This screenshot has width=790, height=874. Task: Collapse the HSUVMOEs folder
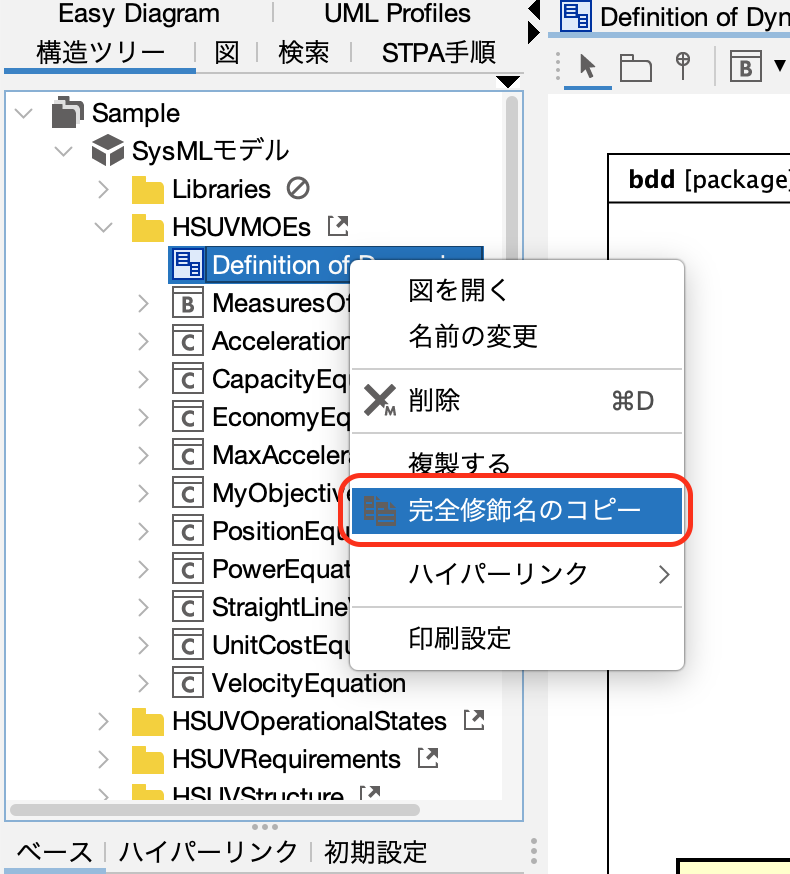tap(103, 227)
